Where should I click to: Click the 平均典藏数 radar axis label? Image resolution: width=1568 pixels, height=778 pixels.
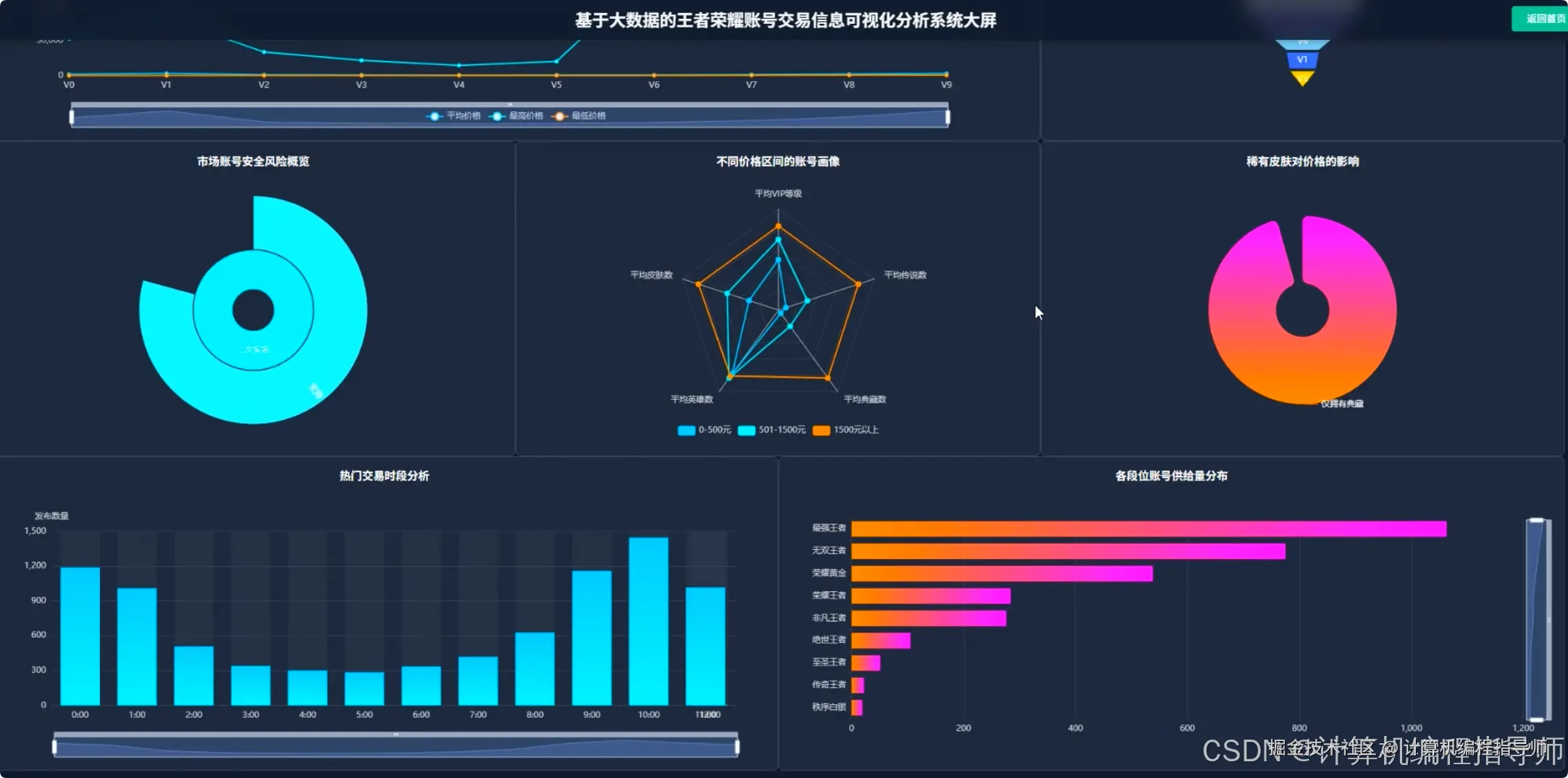pos(865,400)
